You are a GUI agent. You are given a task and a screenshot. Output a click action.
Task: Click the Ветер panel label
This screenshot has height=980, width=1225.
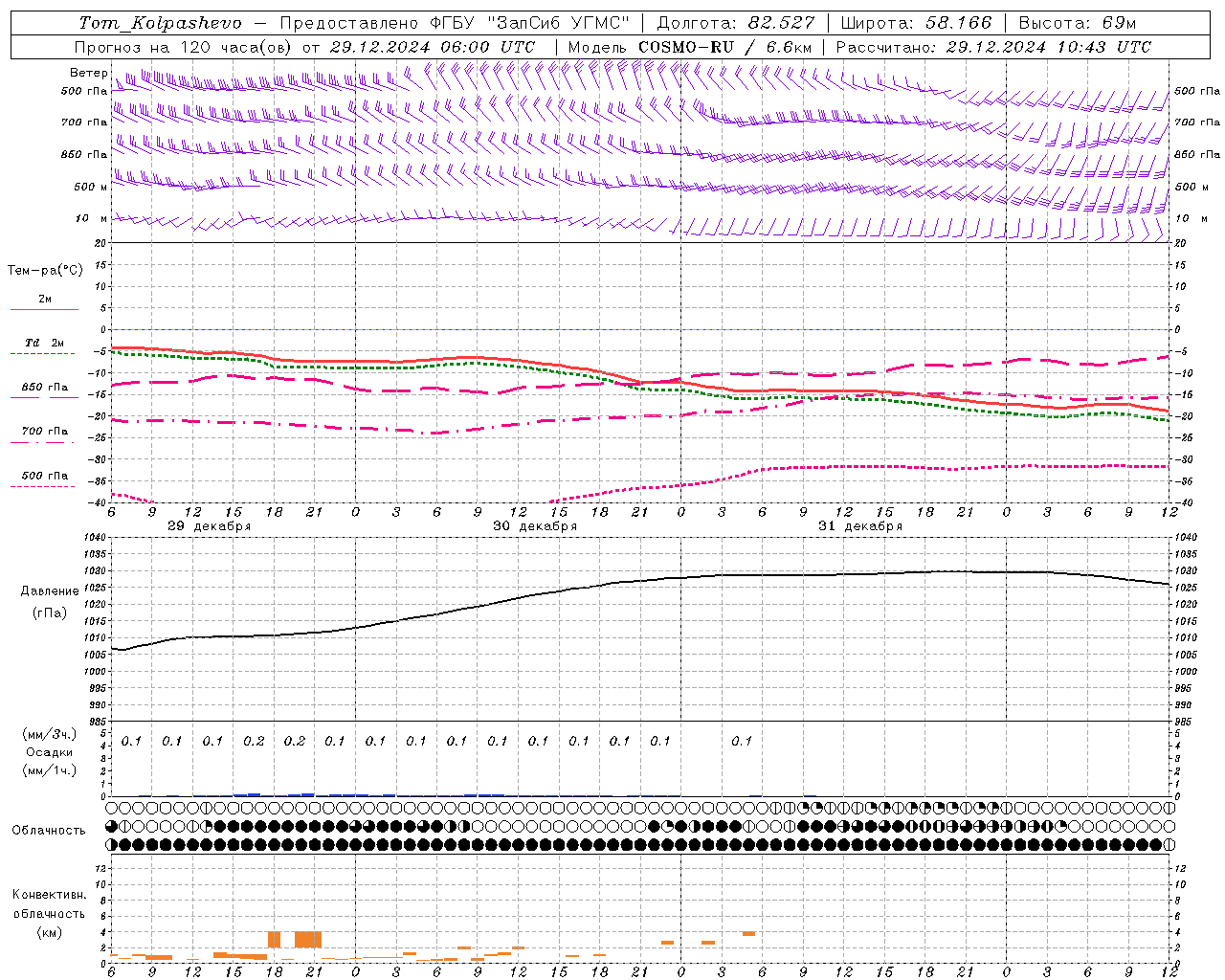click(x=88, y=73)
